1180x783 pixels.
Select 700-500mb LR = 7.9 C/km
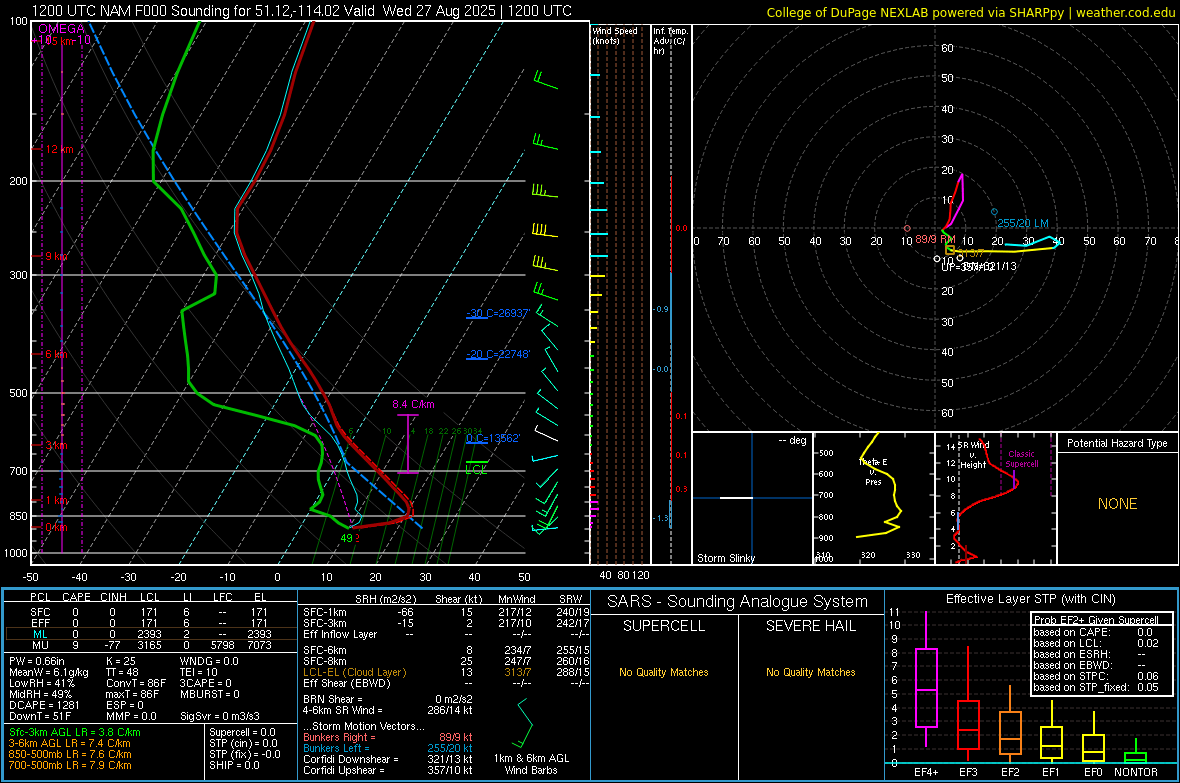coord(70,765)
